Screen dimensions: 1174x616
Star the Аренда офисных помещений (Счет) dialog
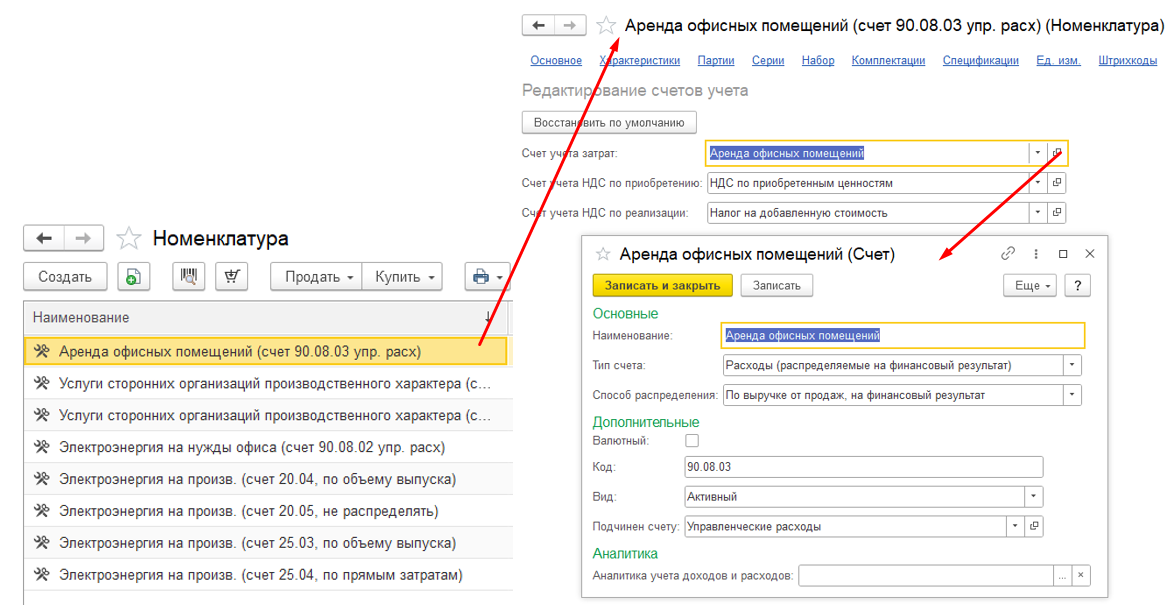[603, 254]
